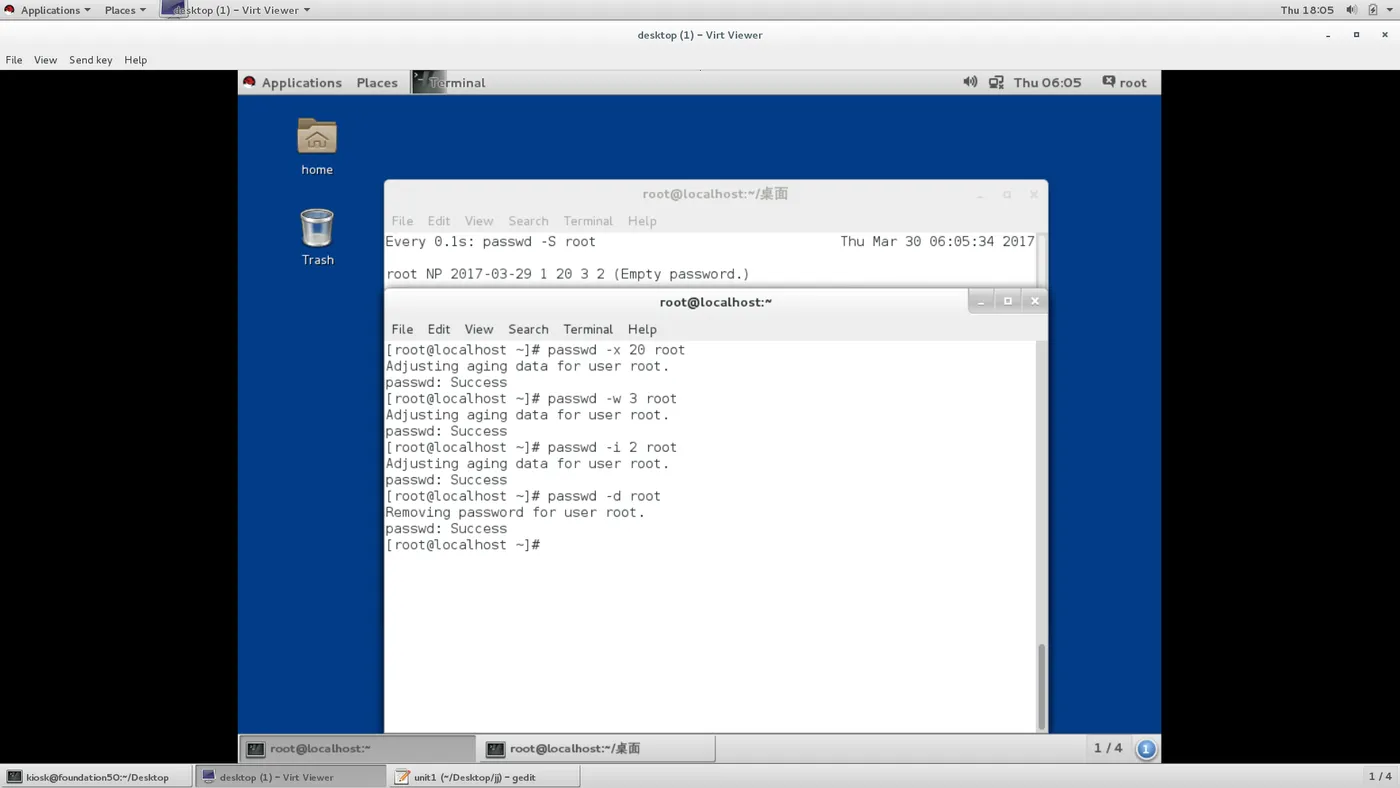1400x788 pixels.
Task: Minimize the front root@localhost:~ terminal window
Action: tap(981, 301)
